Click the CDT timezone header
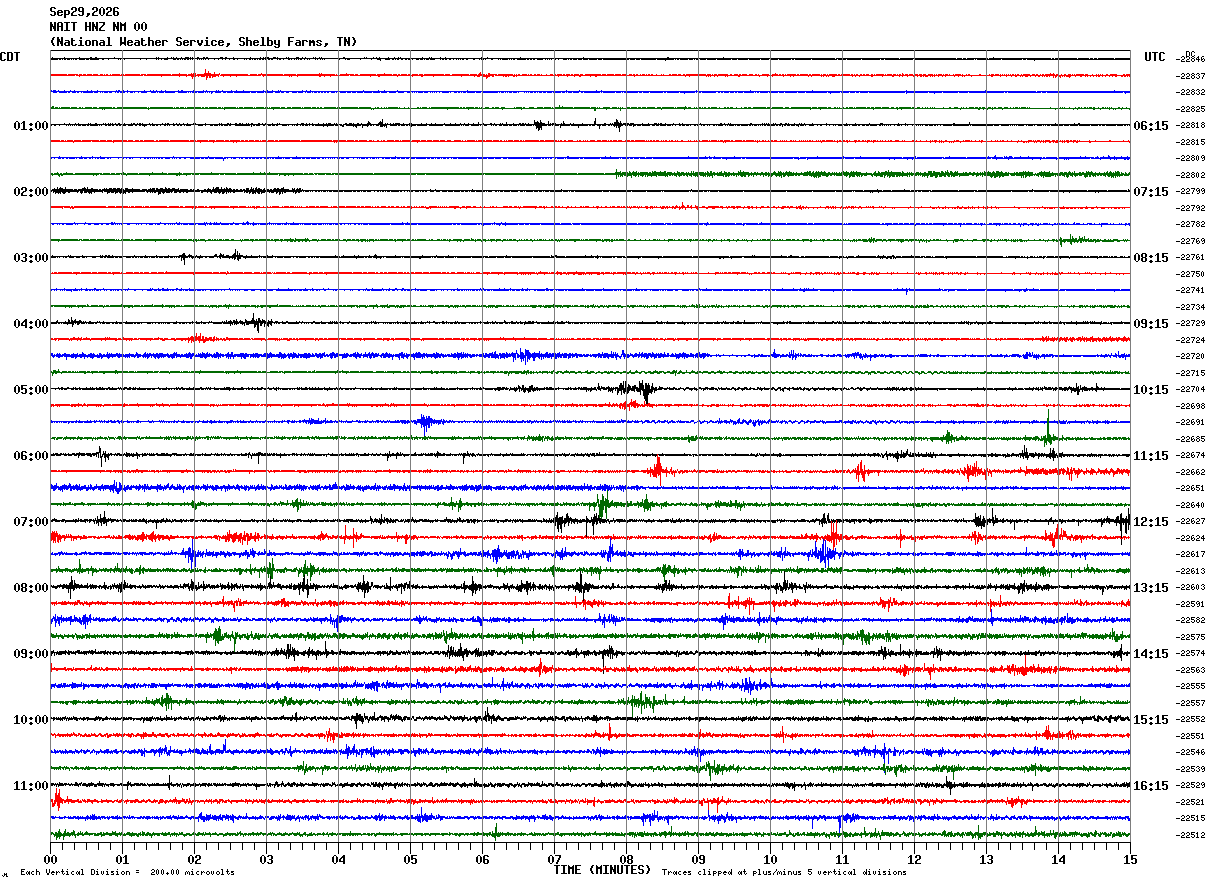 [x=10, y=57]
